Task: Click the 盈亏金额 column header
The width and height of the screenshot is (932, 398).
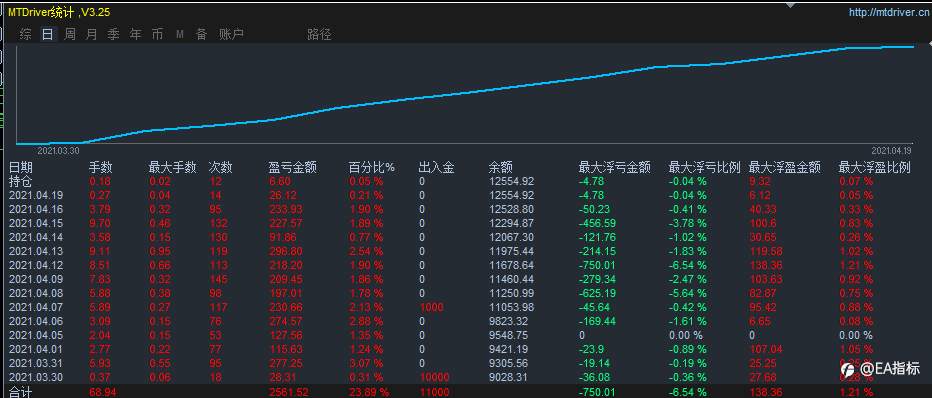Action: [293, 168]
